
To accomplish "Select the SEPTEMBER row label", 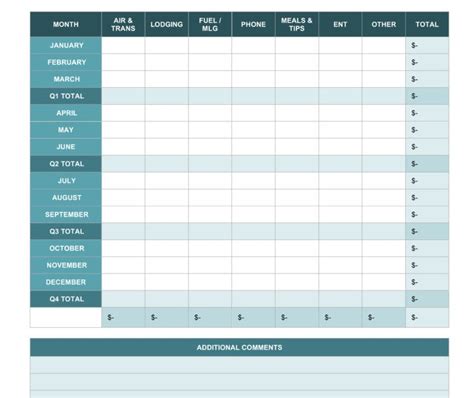I will coord(66,215).
